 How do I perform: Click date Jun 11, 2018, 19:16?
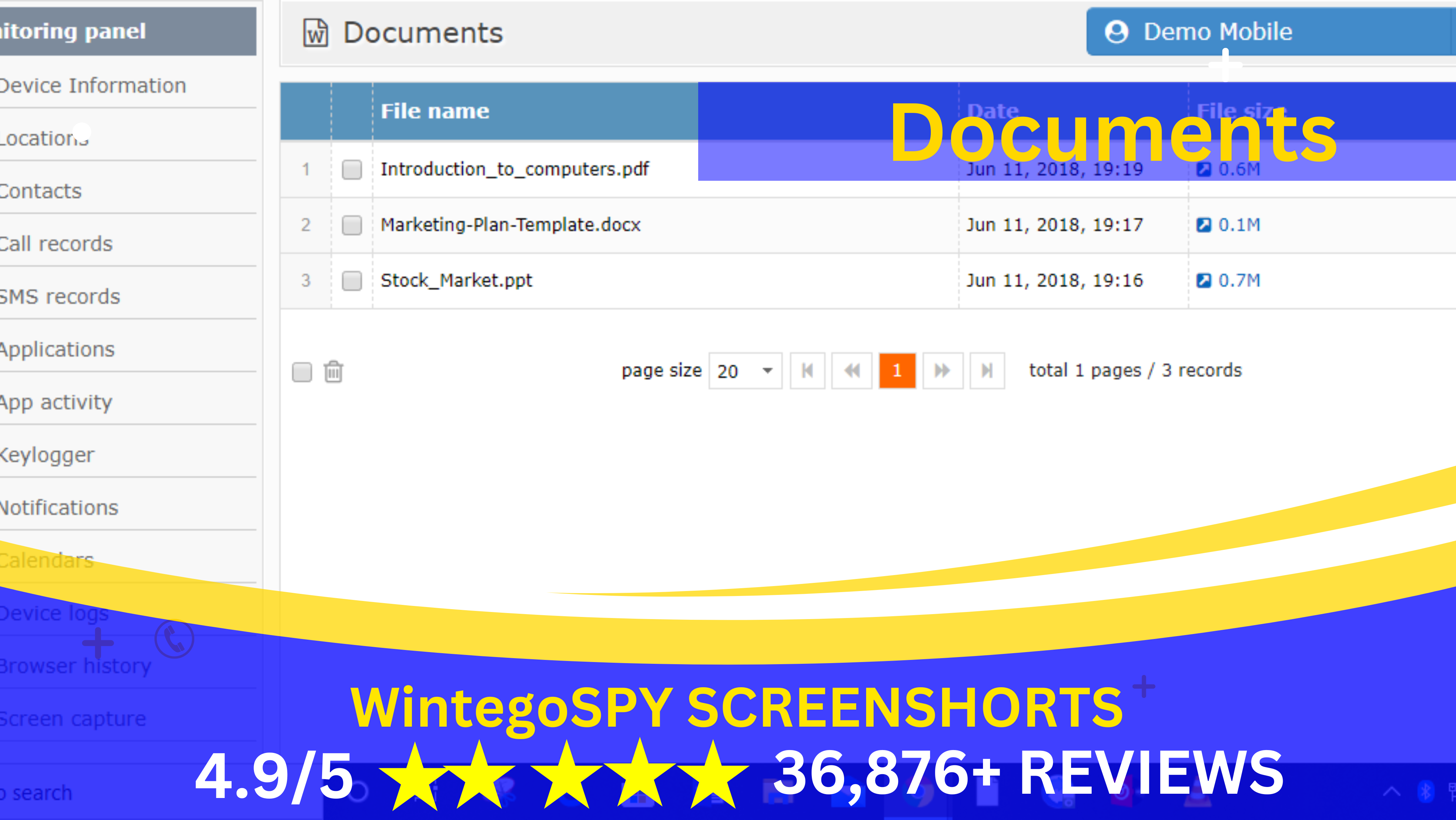[1055, 280]
